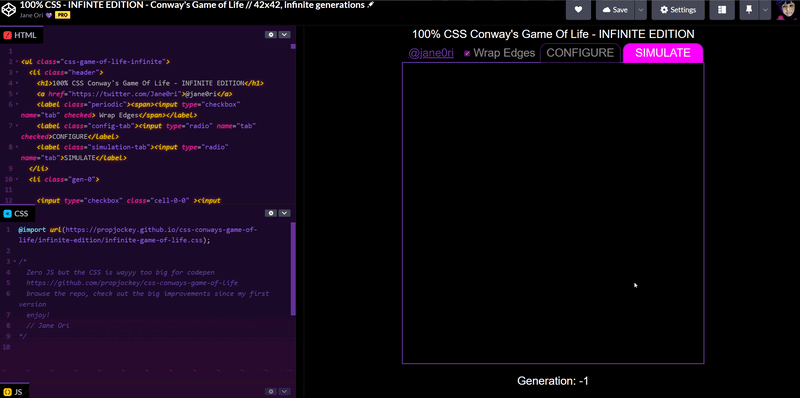Click the Save button with cloud icon
This screenshot has height=398, width=800.
(x=615, y=10)
